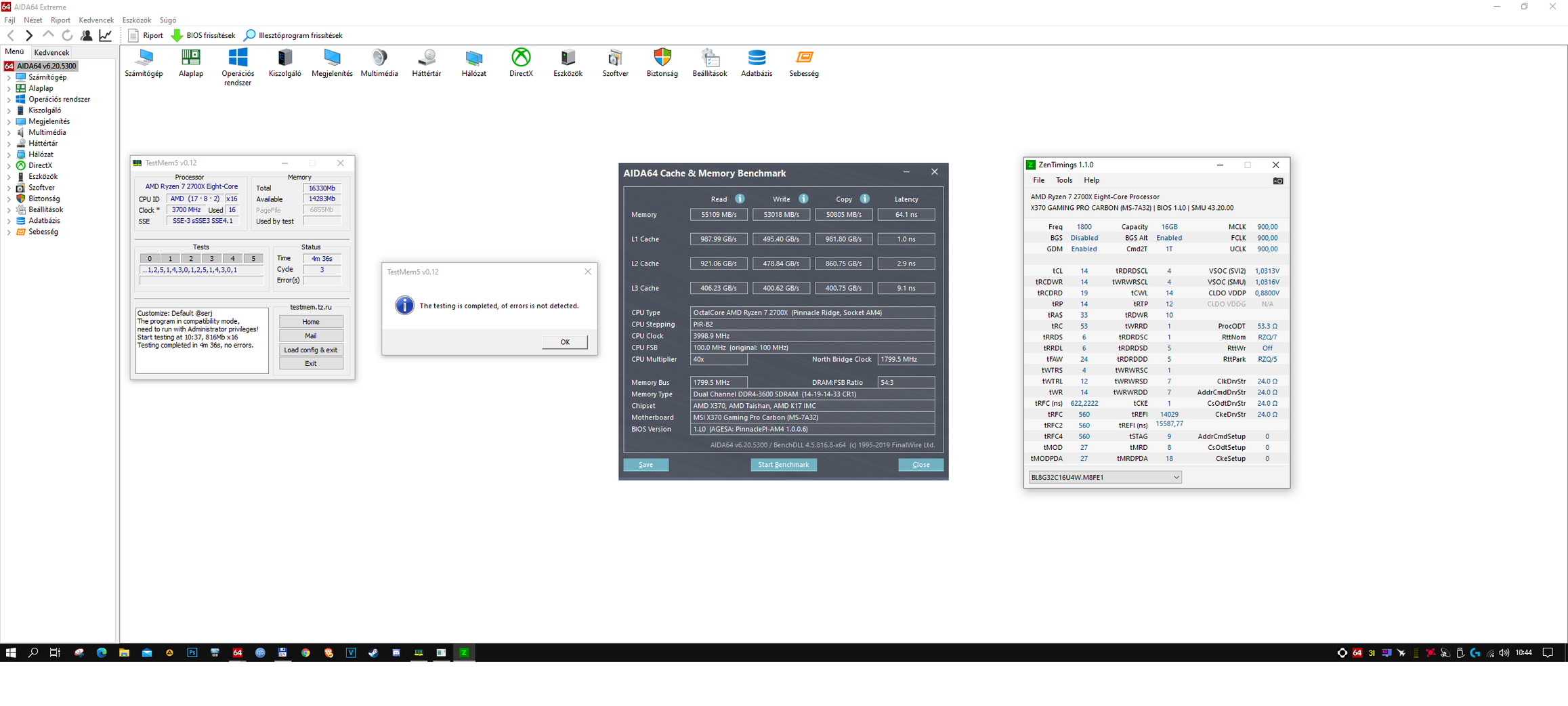The width and height of the screenshot is (1568, 706).
Task: Open the Biztonság security shield icon
Action: tap(662, 63)
